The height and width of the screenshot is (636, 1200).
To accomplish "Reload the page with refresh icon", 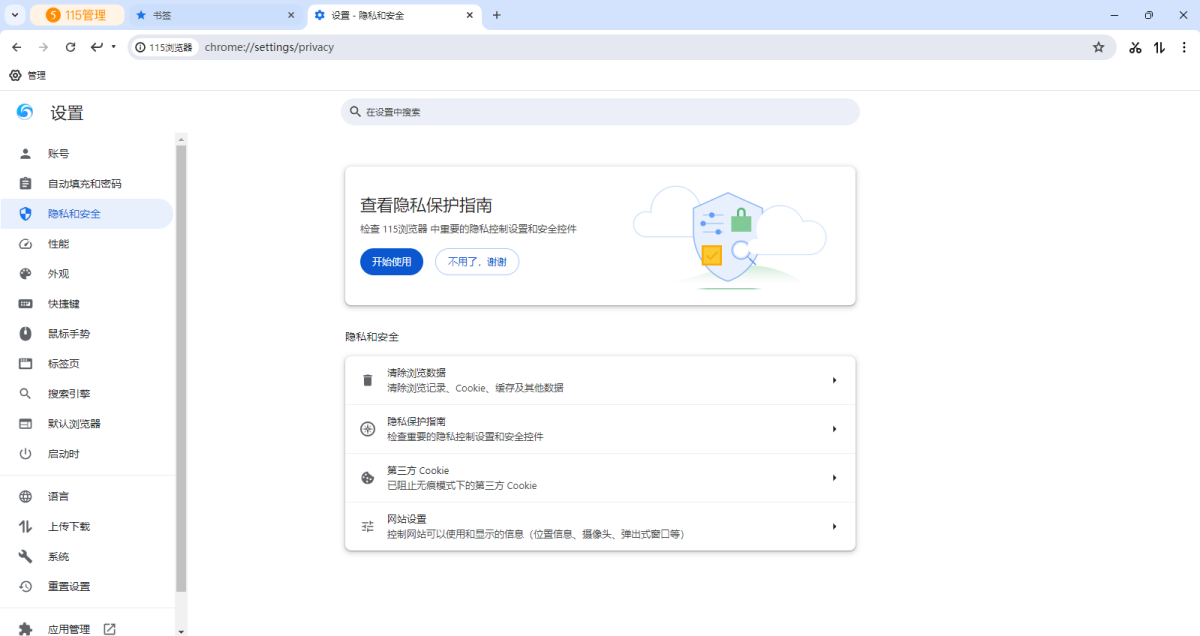I will (70, 47).
